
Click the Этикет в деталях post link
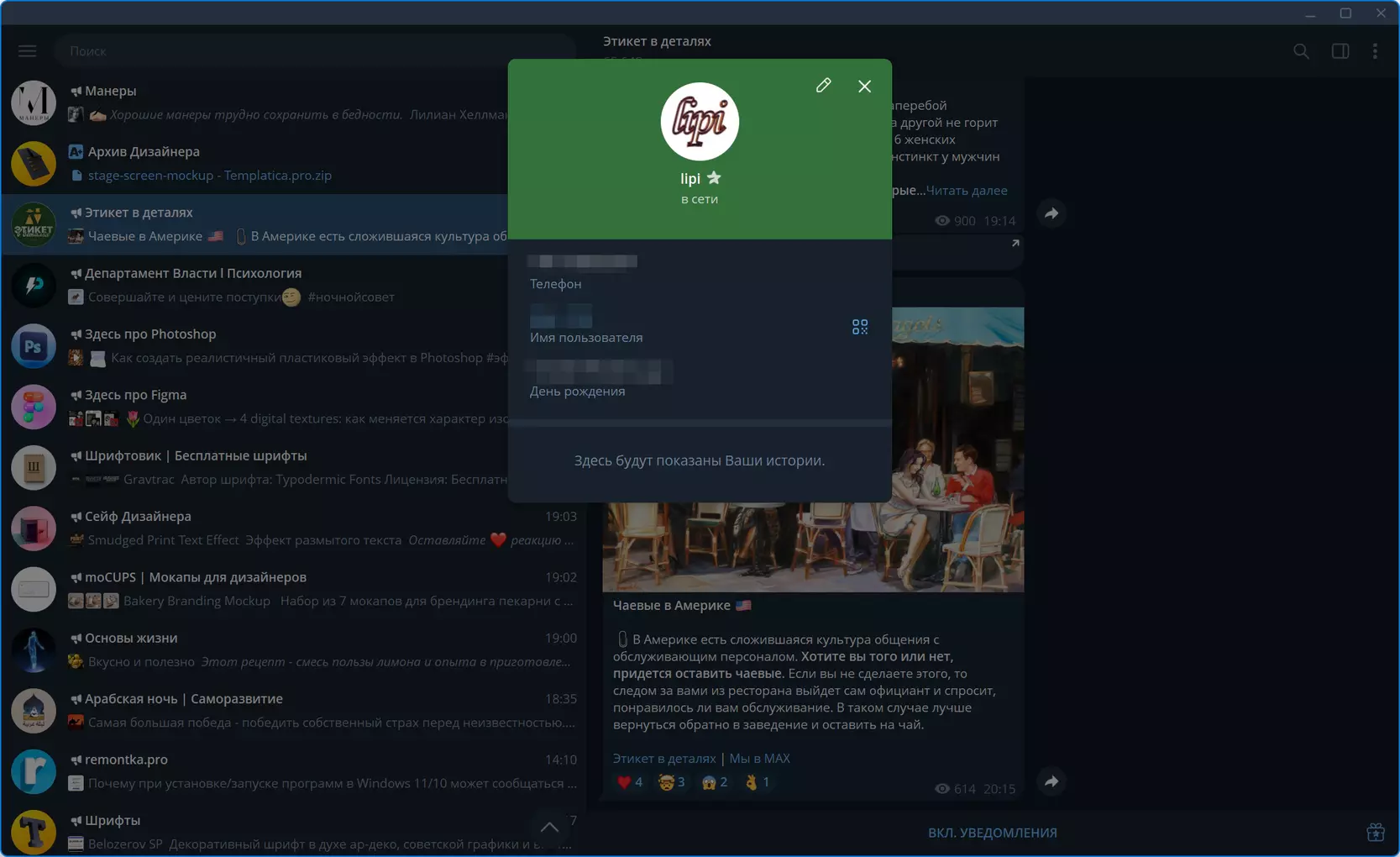pos(664,758)
